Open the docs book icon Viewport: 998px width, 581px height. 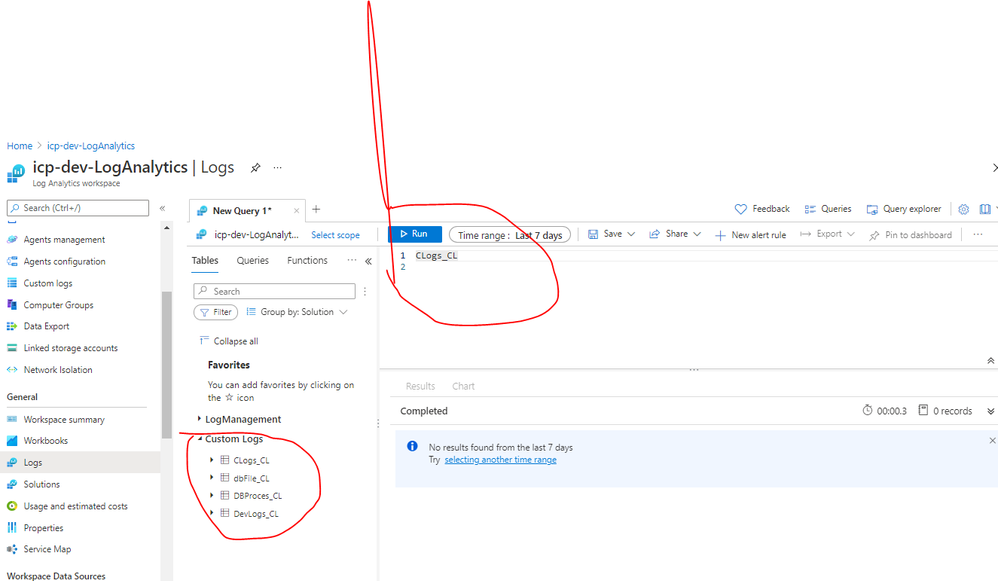[985, 209]
